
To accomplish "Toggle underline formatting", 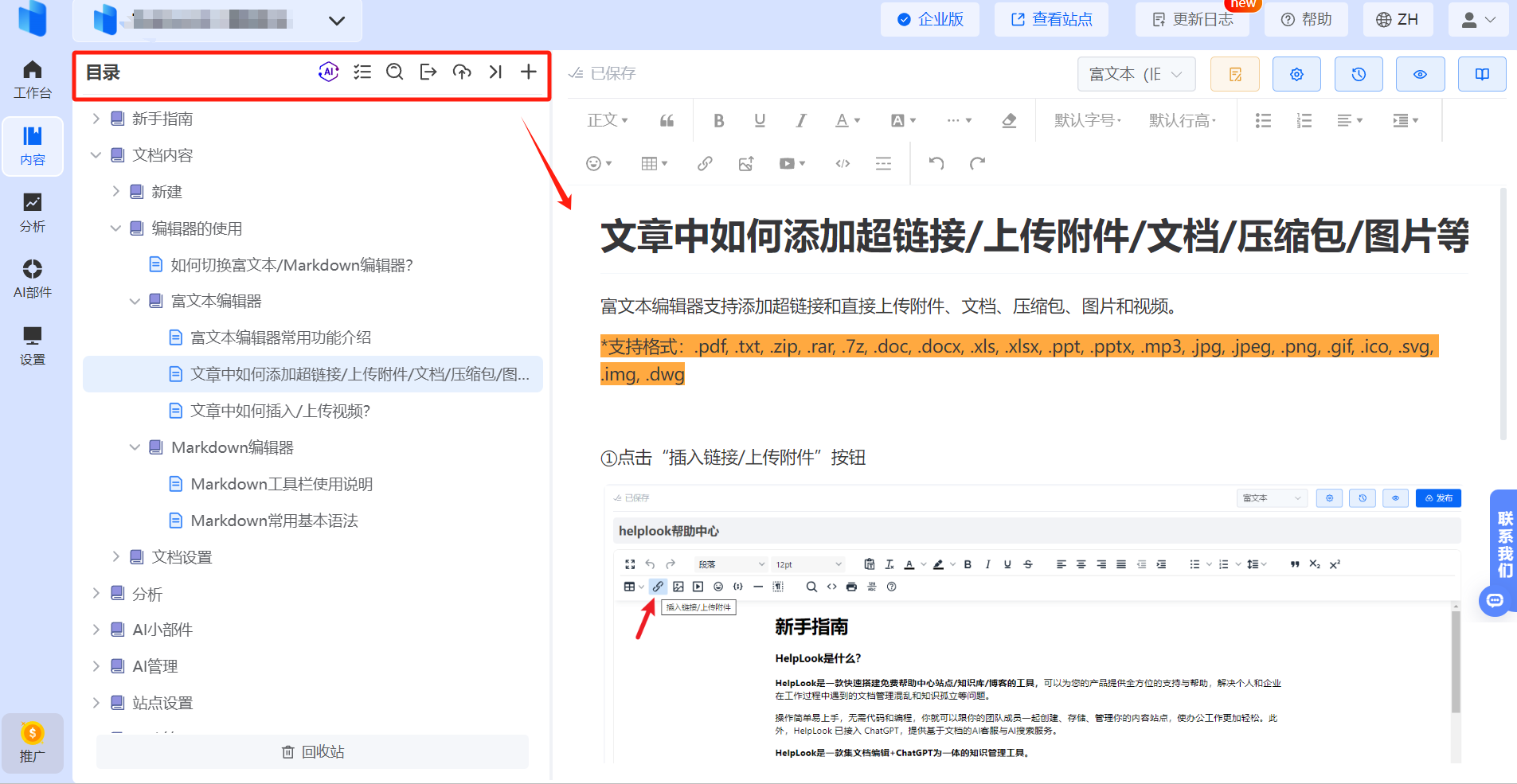I will click(x=760, y=121).
